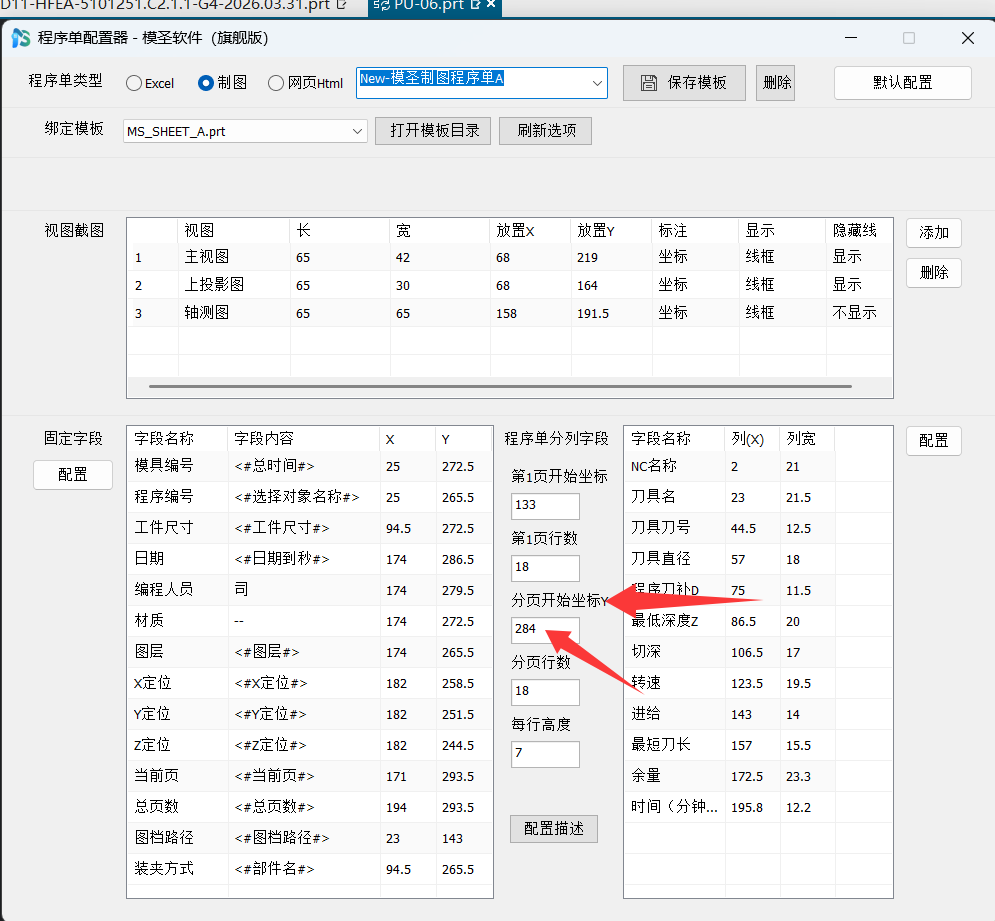Image resolution: width=995 pixels, height=921 pixels.
Task: Open the New-模圣制图程序单A template dropdown
Action: point(596,83)
